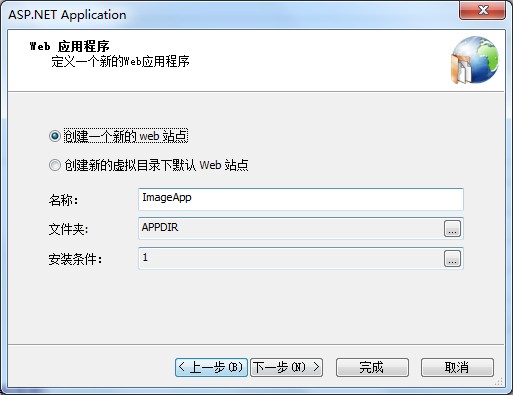This screenshot has width=513, height=395.
Task: Click the 名称: label
Action: click(63, 200)
